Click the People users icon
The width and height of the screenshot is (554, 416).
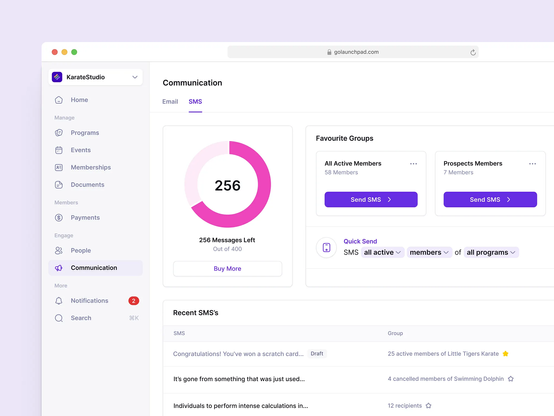(x=59, y=251)
